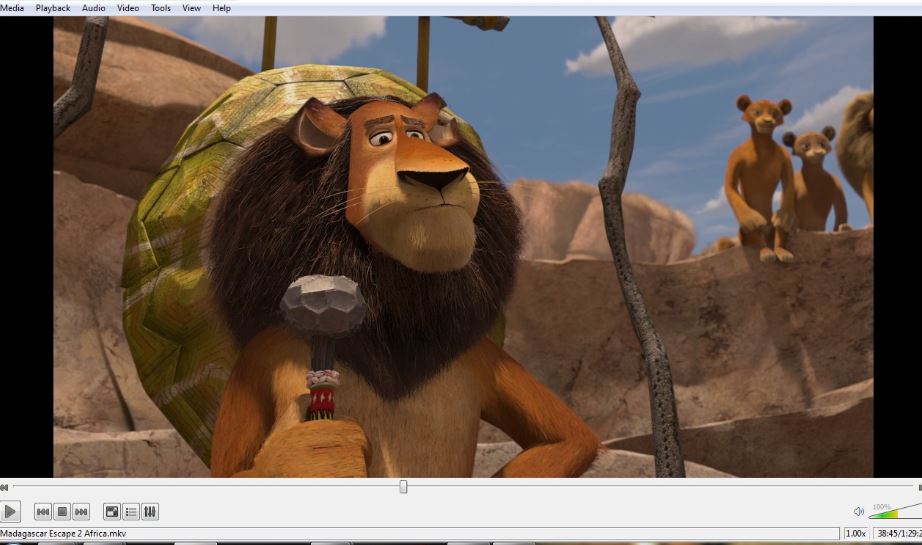922x545 pixels.
Task: Skip to the next media item
Action: pos(81,512)
